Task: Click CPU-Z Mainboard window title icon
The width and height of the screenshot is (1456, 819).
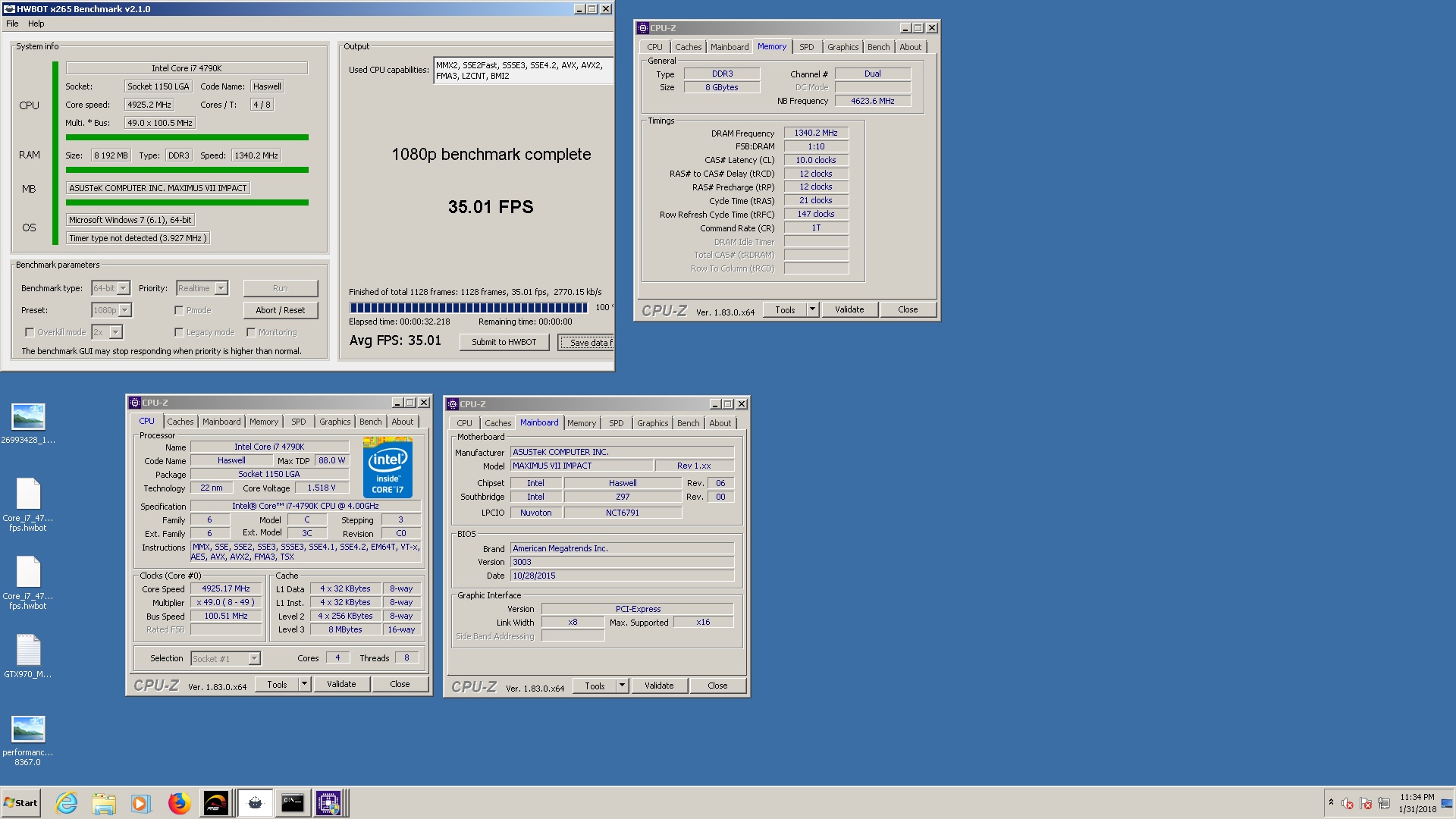Action: tap(453, 404)
